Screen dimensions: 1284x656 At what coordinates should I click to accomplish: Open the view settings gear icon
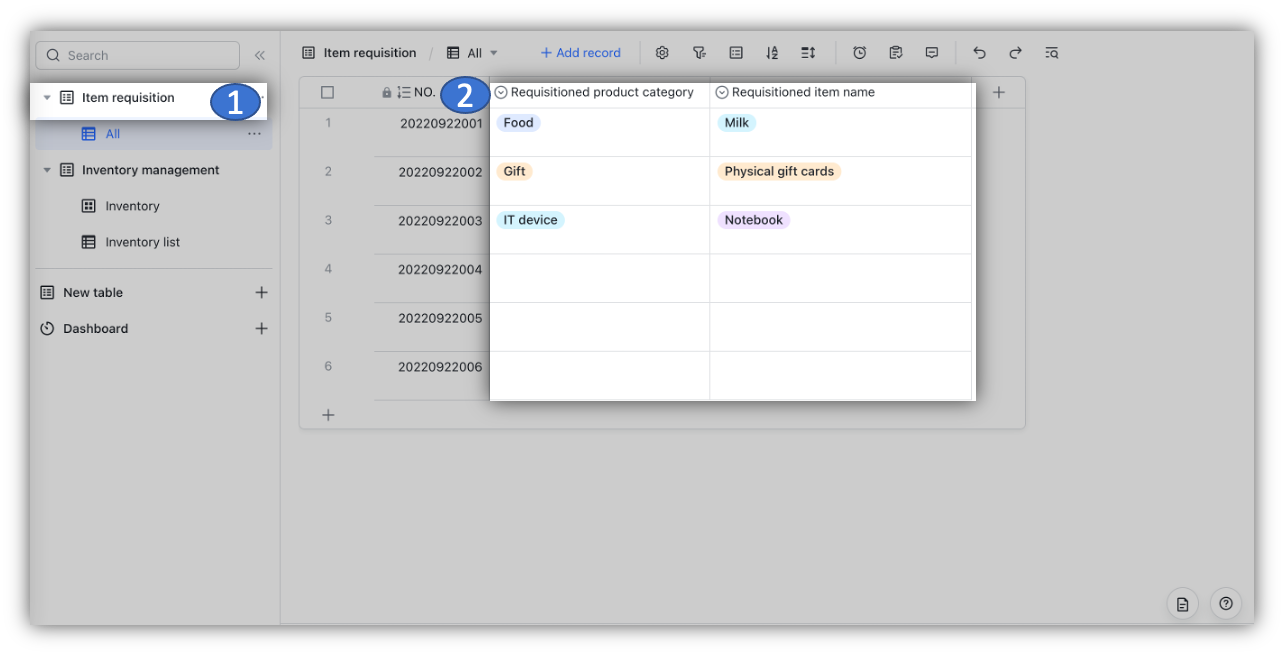(662, 52)
